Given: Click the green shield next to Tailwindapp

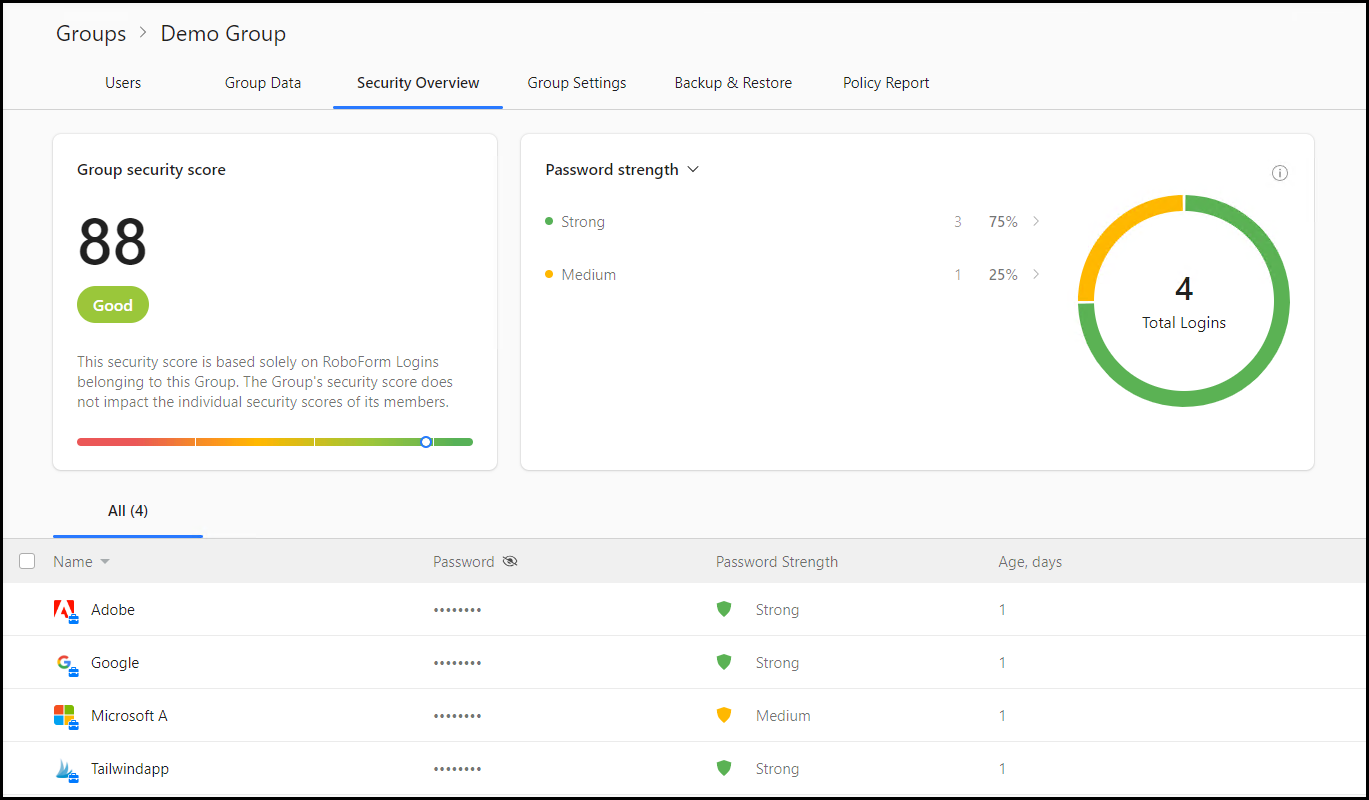Looking at the screenshot, I should coord(723,767).
